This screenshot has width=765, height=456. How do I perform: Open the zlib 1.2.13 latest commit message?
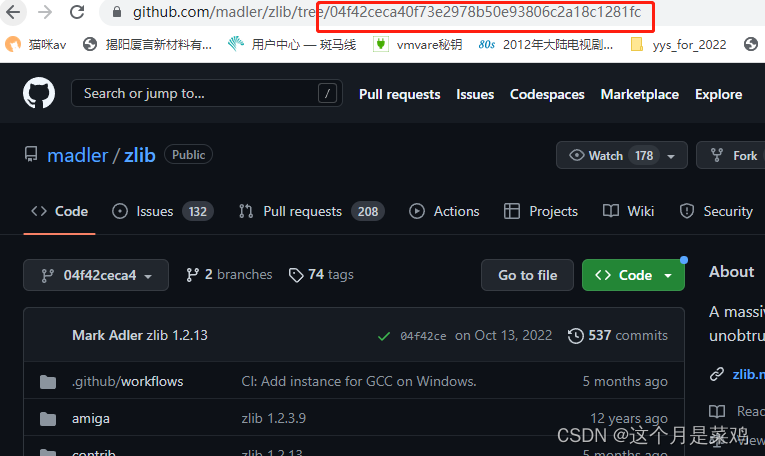point(177,335)
